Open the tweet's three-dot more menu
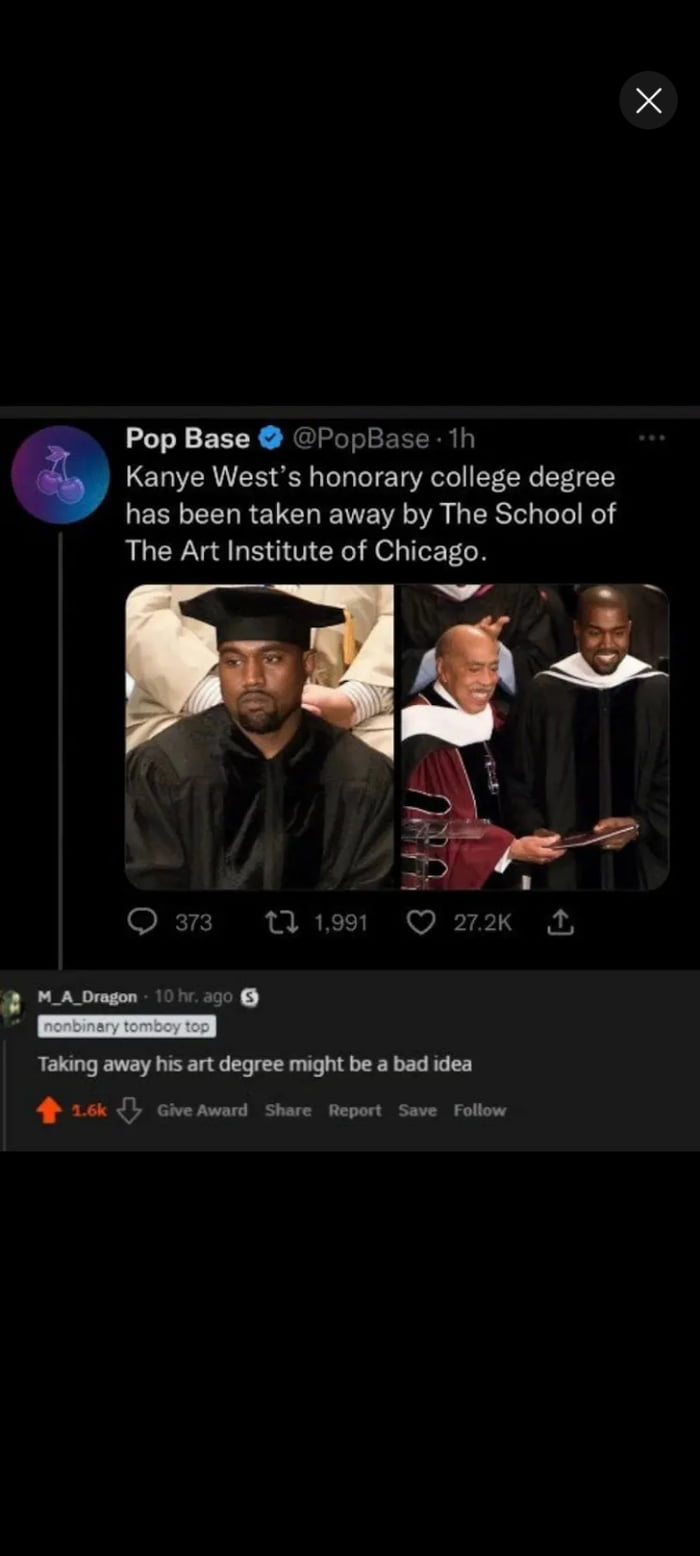 pyautogui.click(x=651, y=438)
